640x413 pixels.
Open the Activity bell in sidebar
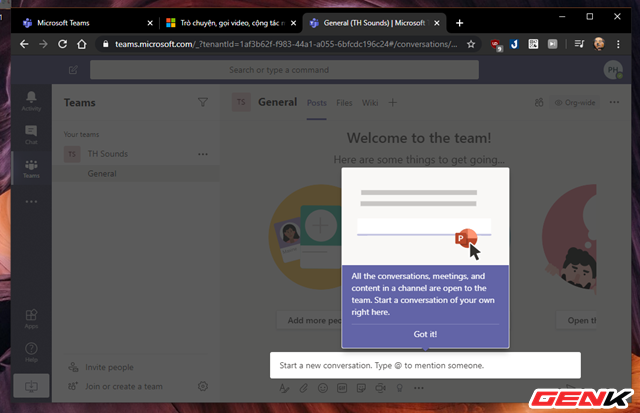point(31,100)
